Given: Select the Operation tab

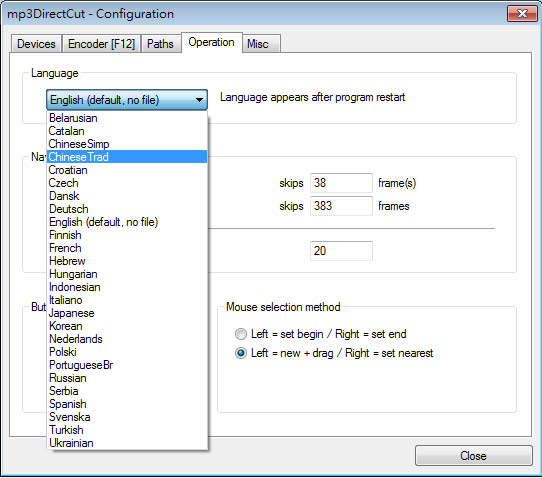Looking at the screenshot, I should (x=212, y=43).
